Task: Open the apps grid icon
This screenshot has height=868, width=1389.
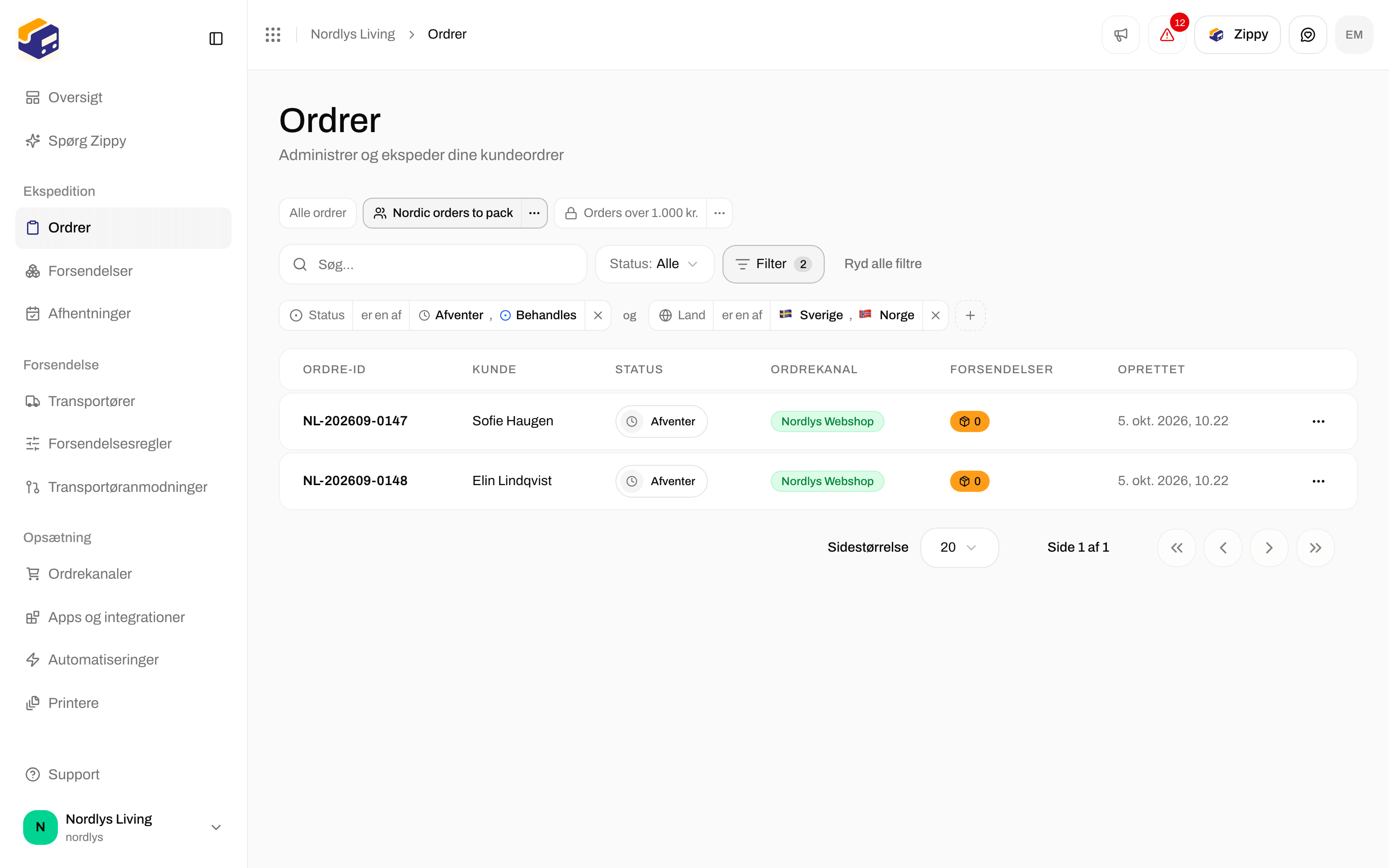Action: click(272, 34)
